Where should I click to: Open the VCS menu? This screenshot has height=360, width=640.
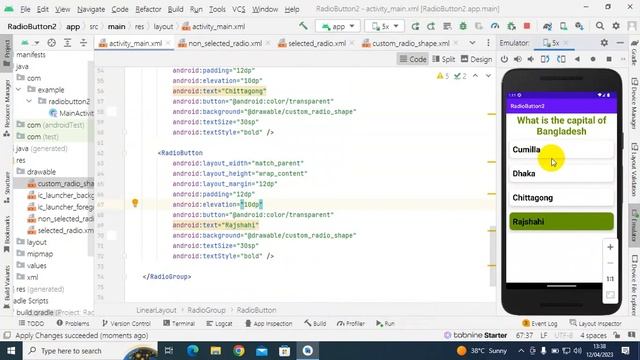239,9
